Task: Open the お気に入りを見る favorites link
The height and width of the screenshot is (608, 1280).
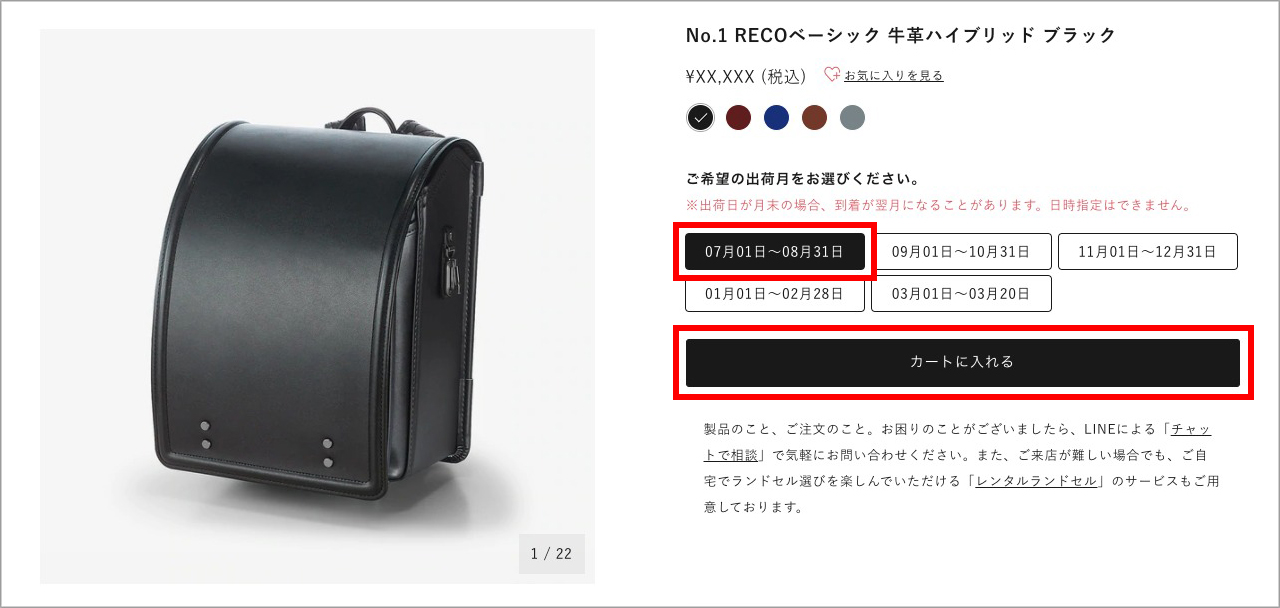Action: [x=893, y=76]
